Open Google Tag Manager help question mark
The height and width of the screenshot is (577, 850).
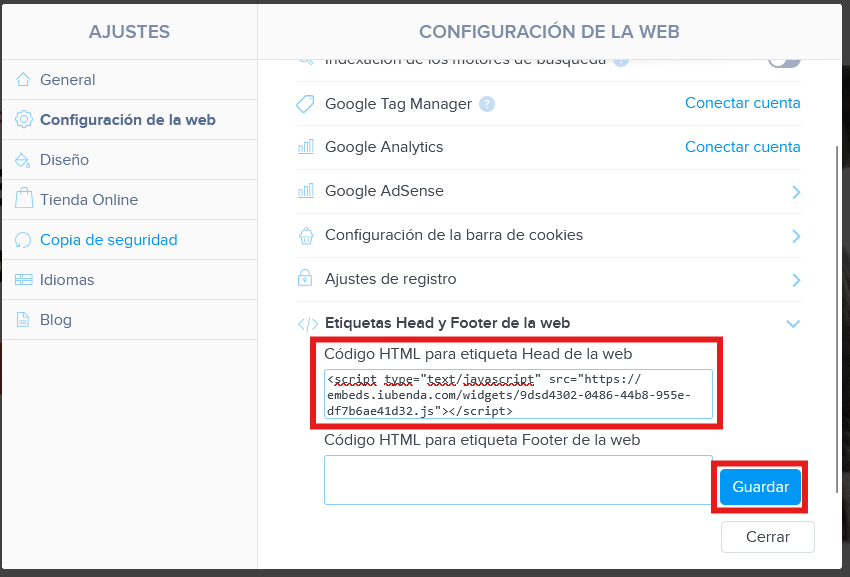(487, 104)
